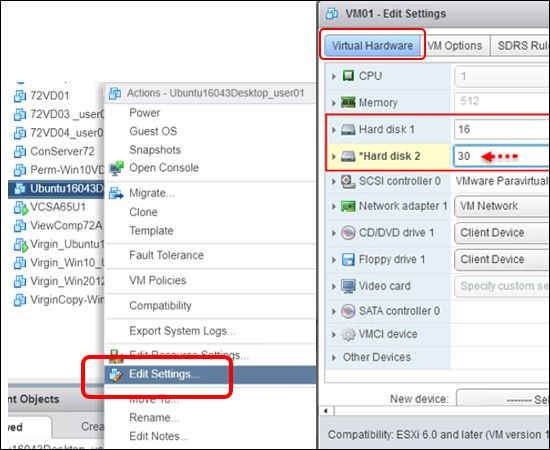Screen dimensions: 550x450
Task: Expand the CPU settings row
Action: point(334,76)
